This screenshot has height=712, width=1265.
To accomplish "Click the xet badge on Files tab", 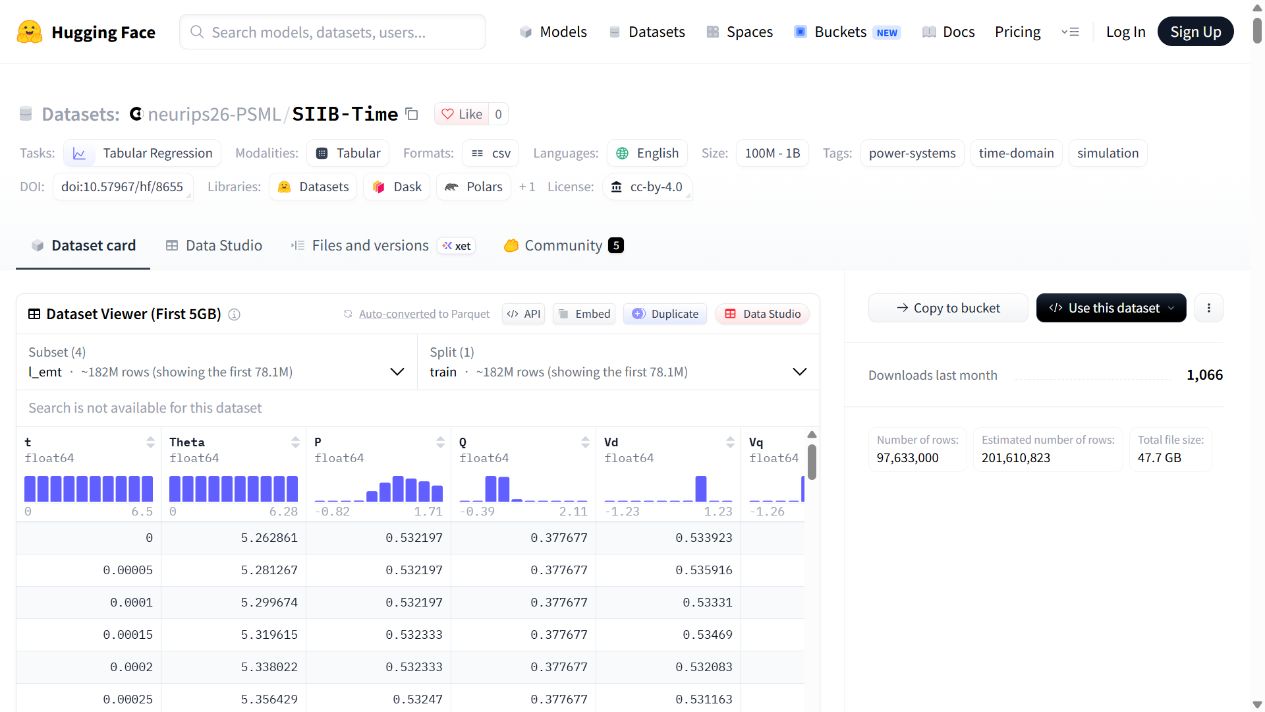I will (x=457, y=245).
